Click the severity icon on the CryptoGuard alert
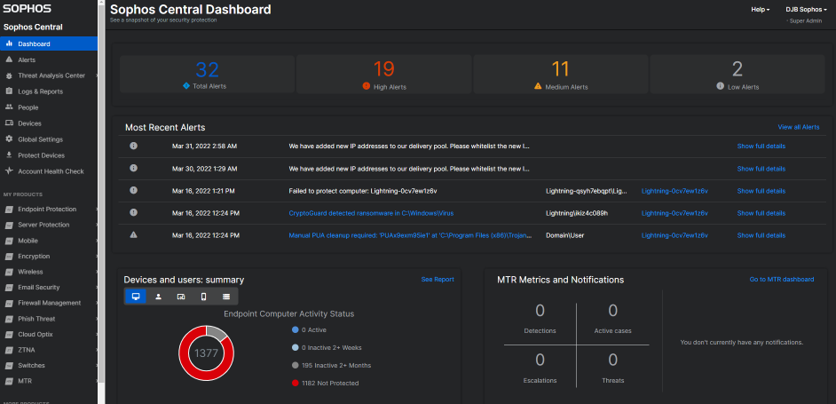 (133, 213)
